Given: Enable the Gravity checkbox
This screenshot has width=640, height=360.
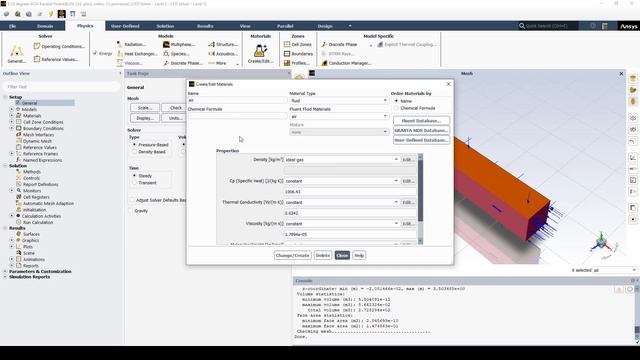Looking at the screenshot, I should (x=131, y=211).
